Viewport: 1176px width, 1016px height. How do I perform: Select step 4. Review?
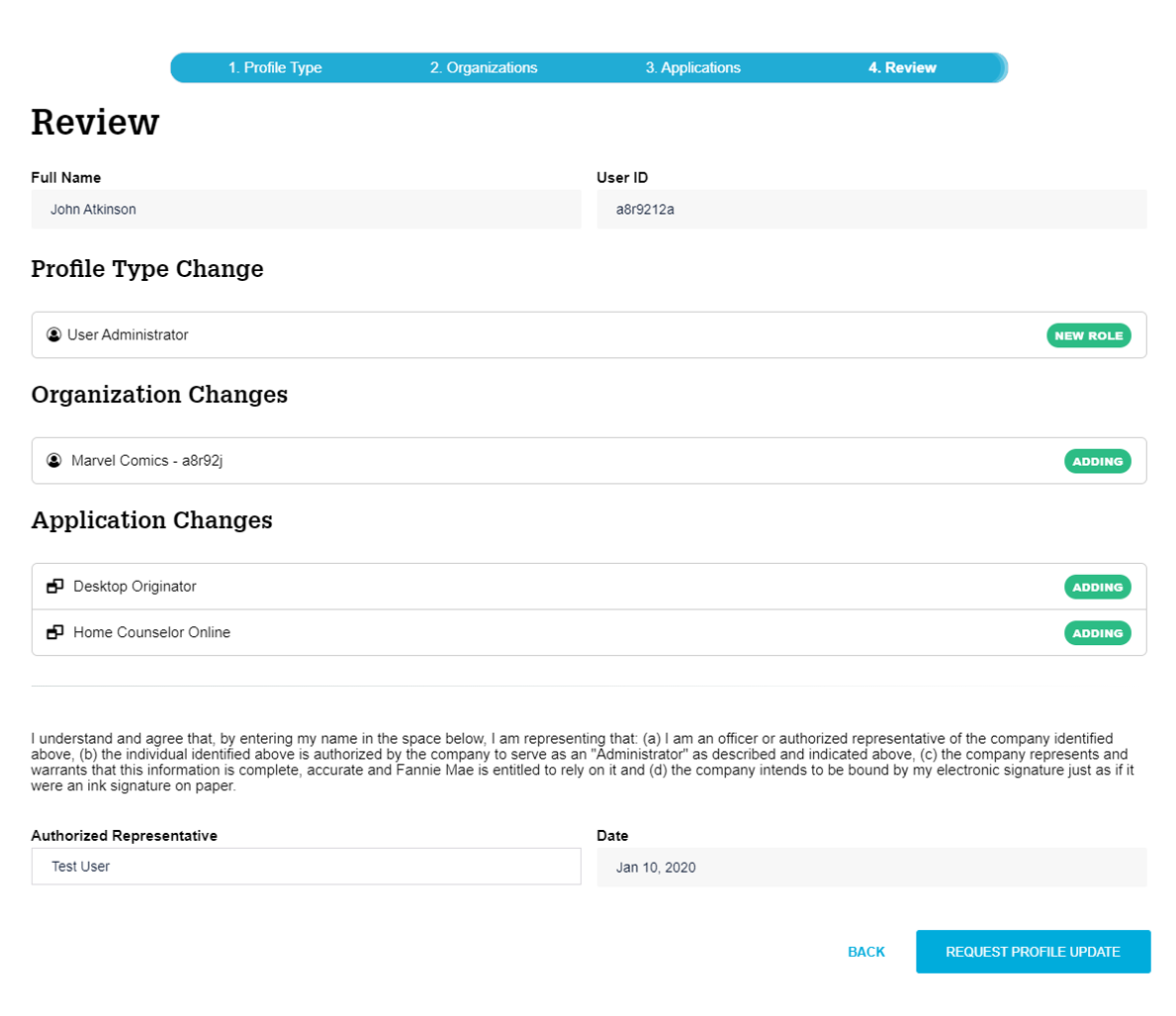pos(902,67)
